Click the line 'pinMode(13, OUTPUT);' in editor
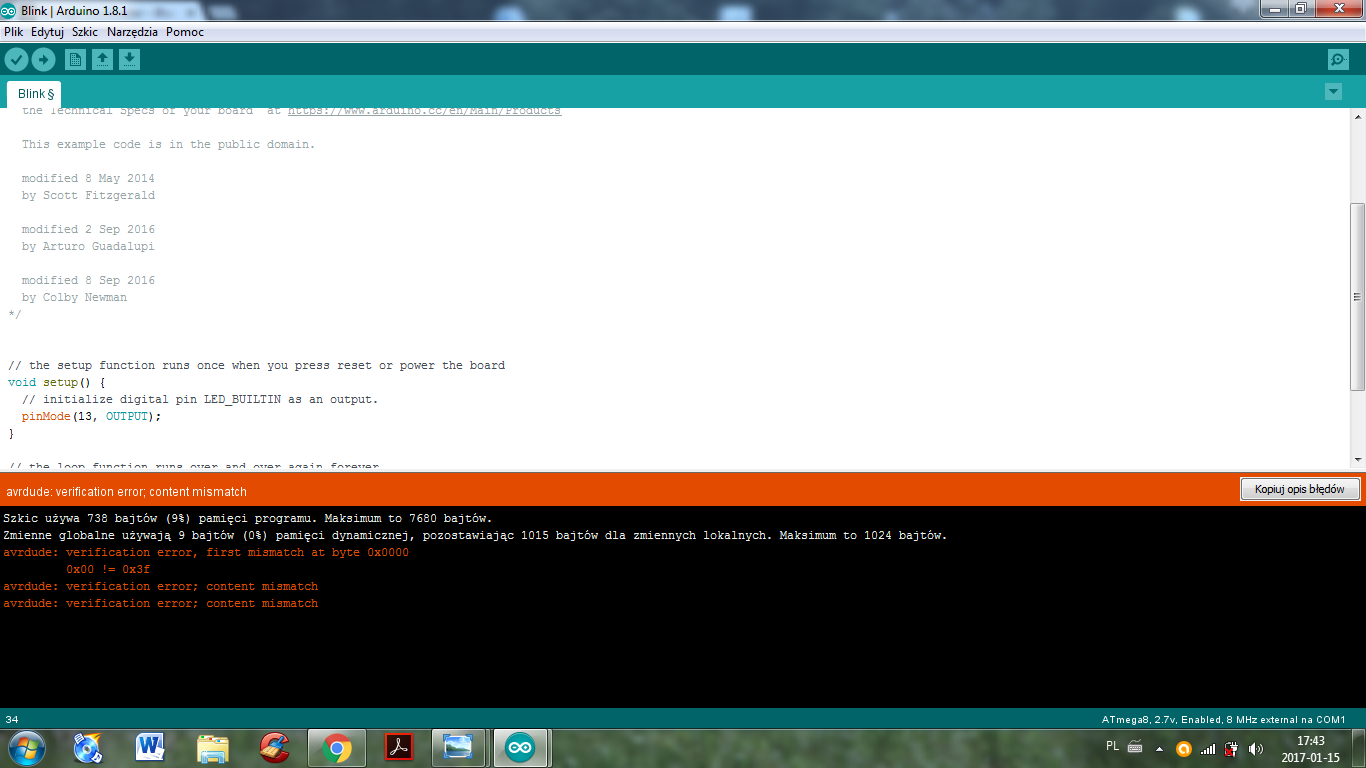1366x768 pixels. pyautogui.click(x=91, y=416)
